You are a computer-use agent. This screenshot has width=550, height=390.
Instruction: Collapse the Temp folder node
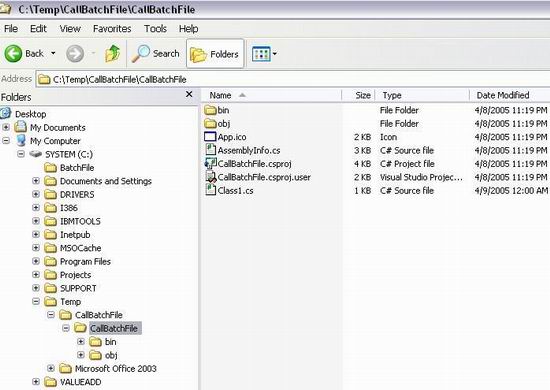coord(36,301)
